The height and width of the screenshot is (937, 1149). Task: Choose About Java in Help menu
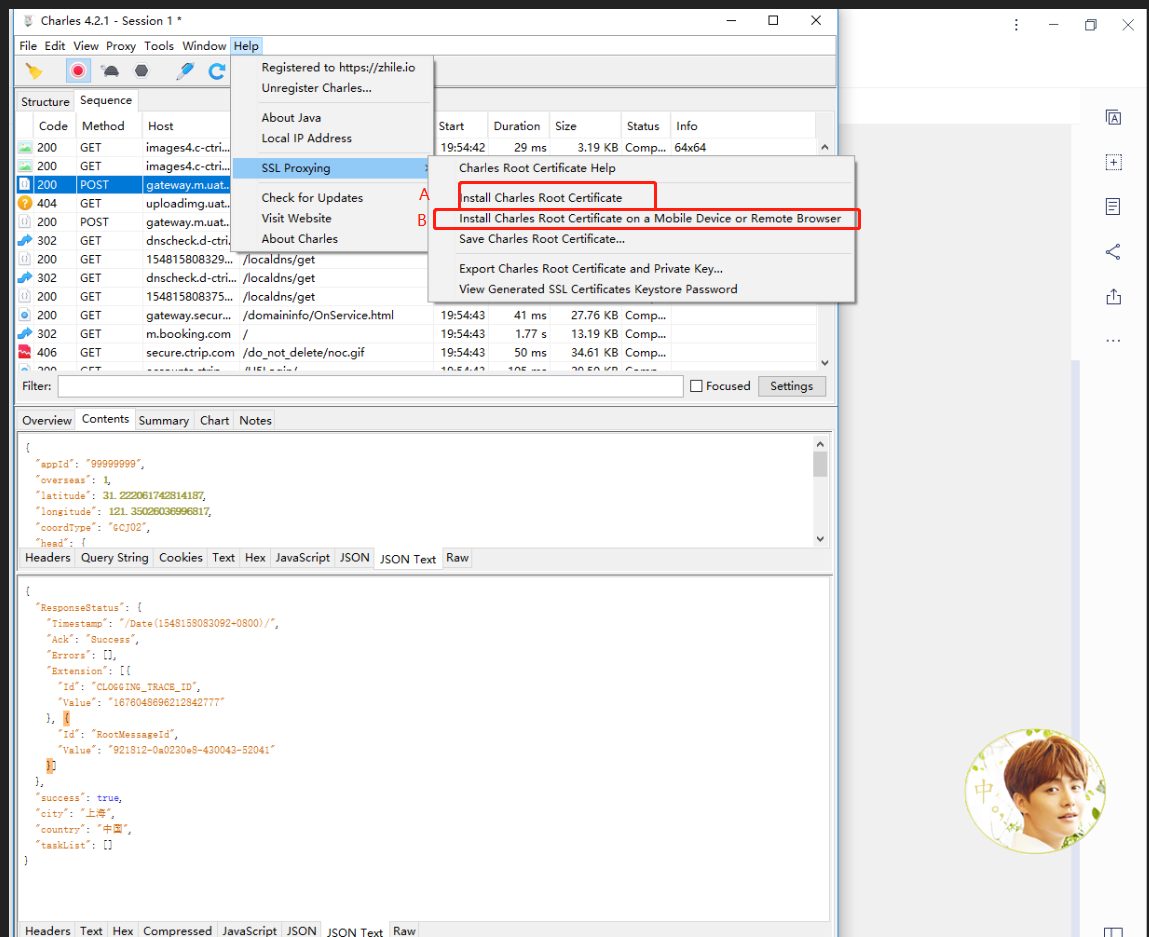[292, 117]
